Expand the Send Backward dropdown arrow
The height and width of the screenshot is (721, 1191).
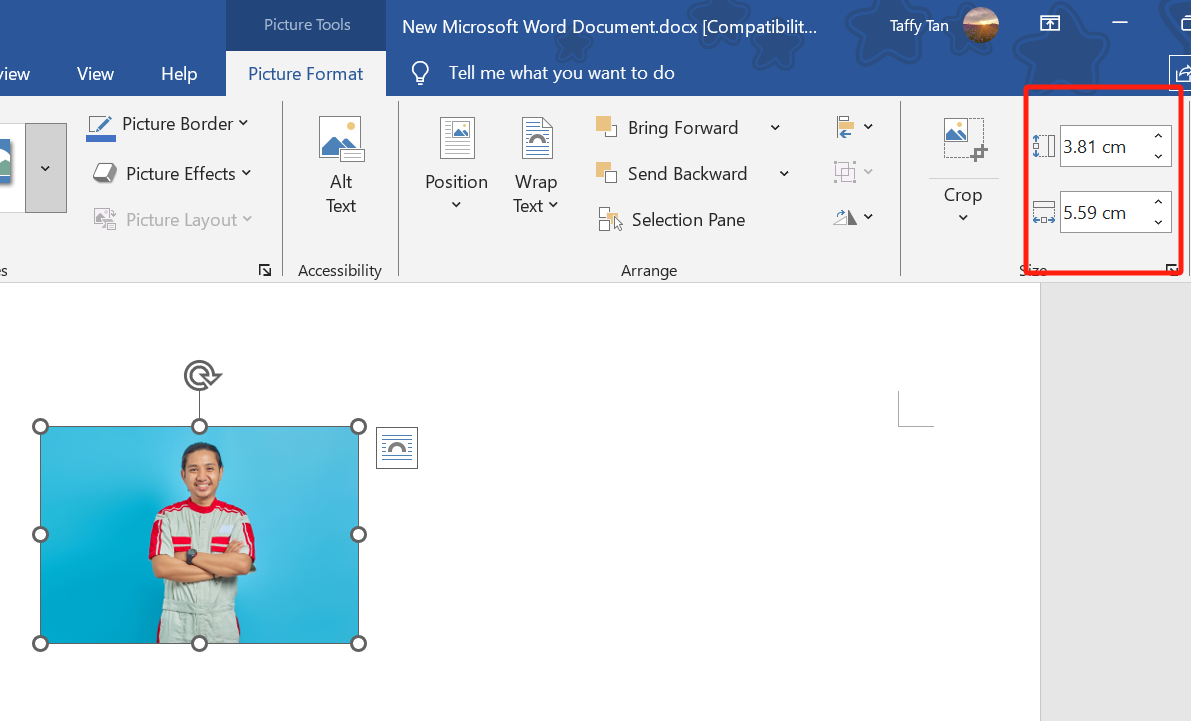tap(784, 174)
